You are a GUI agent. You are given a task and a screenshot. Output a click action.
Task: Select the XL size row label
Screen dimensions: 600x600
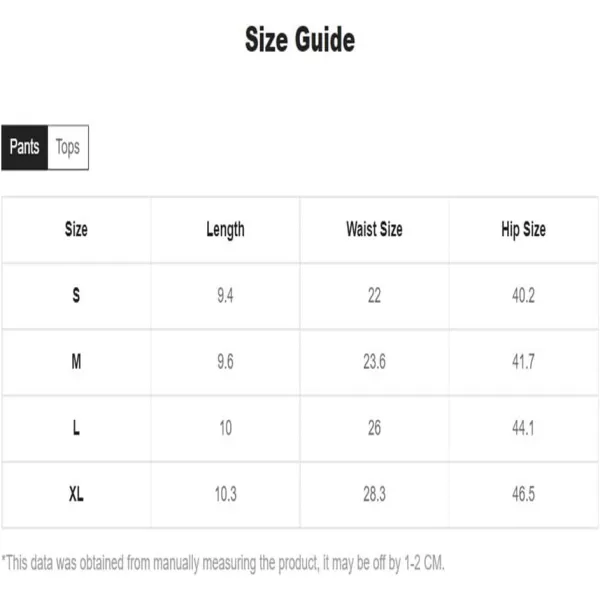pos(76,494)
